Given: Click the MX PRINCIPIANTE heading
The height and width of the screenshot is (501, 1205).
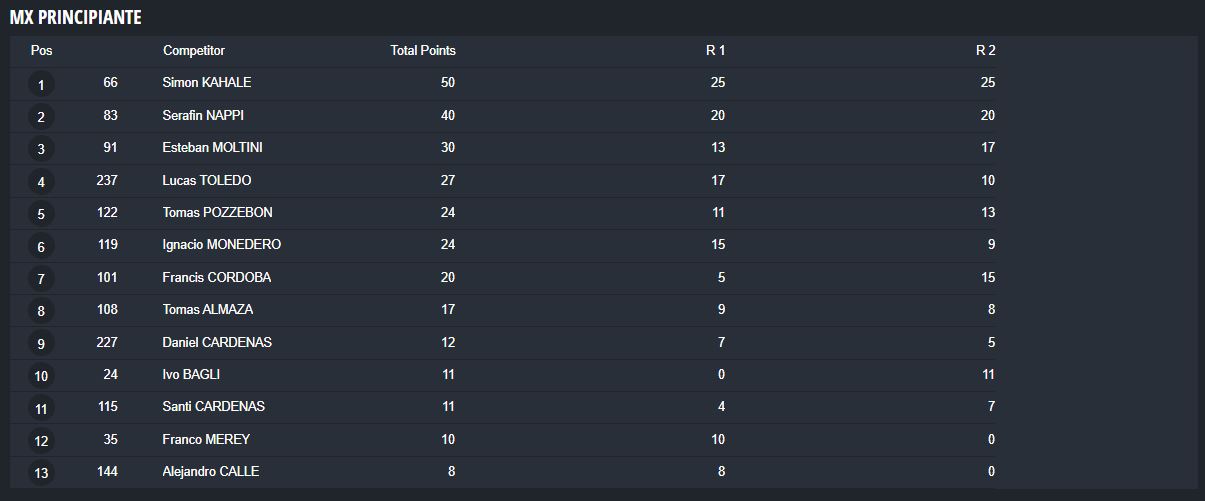Looking at the screenshot, I should (75, 18).
